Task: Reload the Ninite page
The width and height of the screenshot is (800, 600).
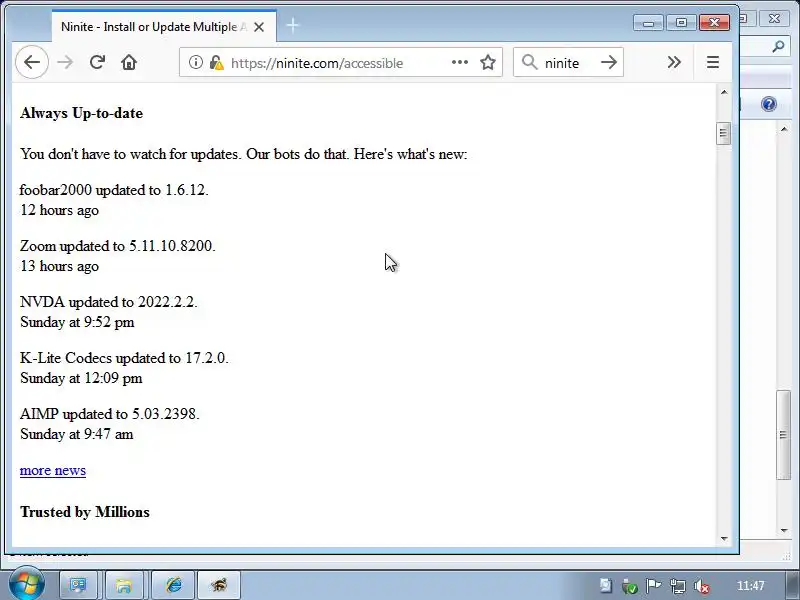Action: pos(97,62)
